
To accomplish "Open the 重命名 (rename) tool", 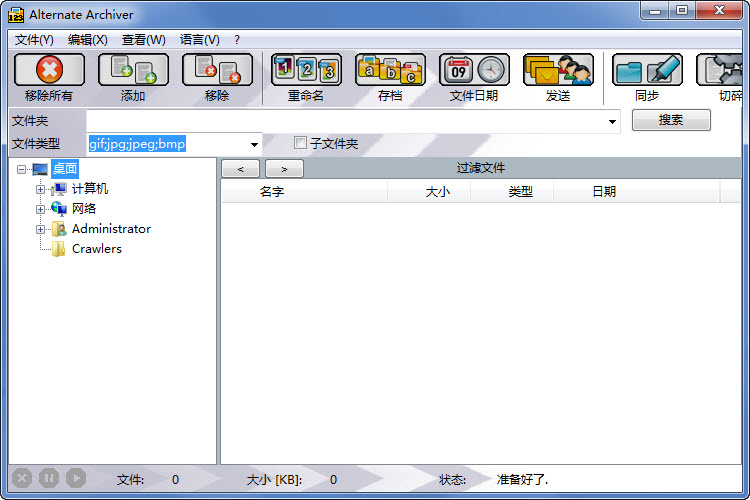I will tap(306, 70).
